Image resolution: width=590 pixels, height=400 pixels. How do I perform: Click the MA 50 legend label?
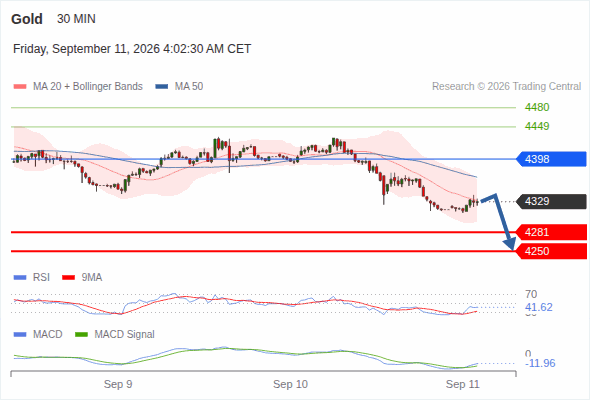point(189,87)
